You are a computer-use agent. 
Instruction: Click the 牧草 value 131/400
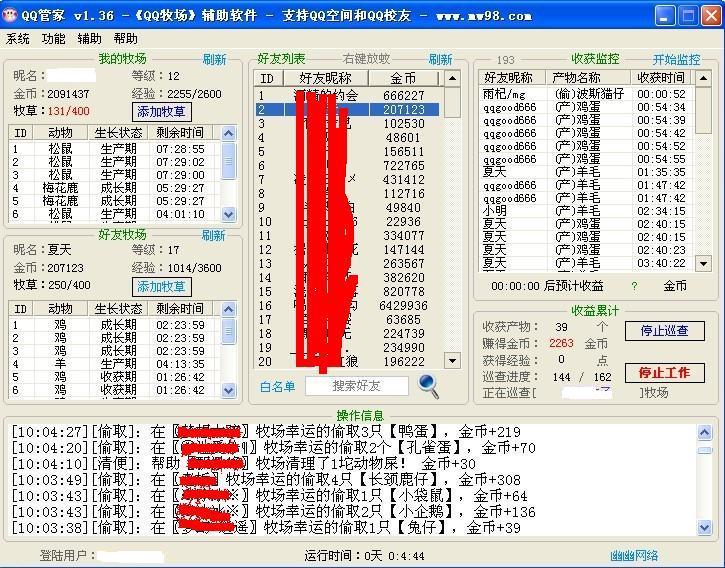tap(69, 111)
